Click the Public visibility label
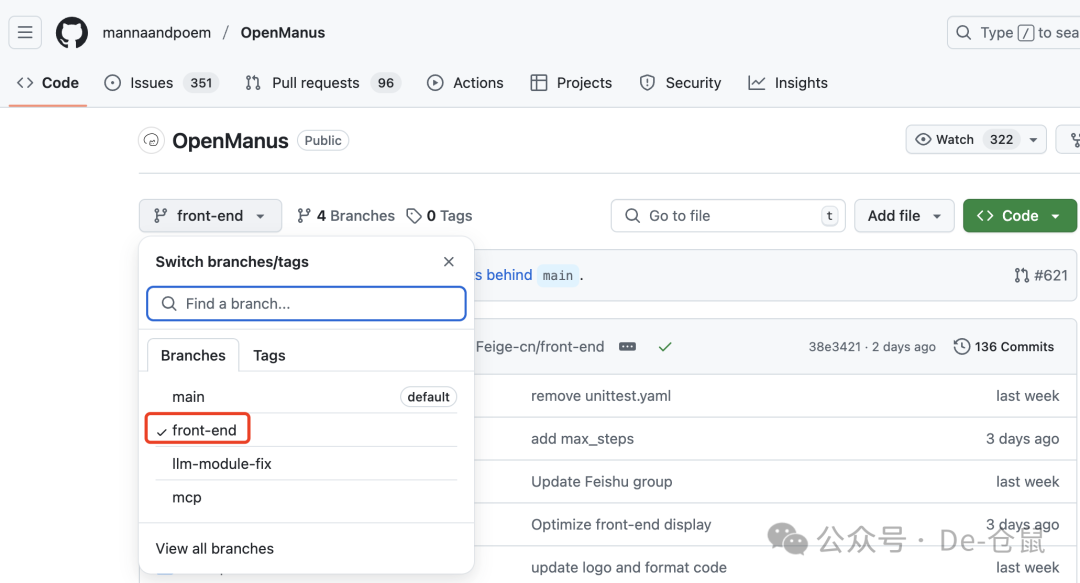This screenshot has width=1080, height=583. pyautogui.click(x=322, y=141)
